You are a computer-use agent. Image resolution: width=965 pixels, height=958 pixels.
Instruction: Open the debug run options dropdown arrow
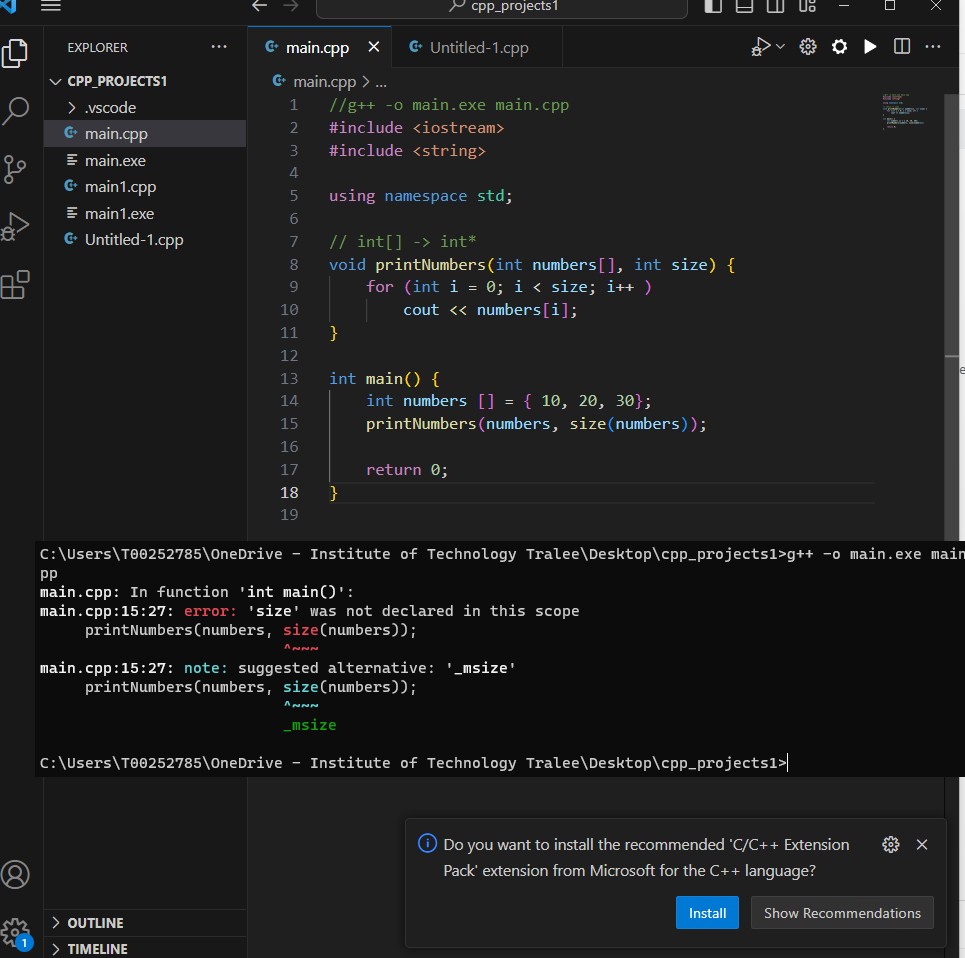pos(780,46)
